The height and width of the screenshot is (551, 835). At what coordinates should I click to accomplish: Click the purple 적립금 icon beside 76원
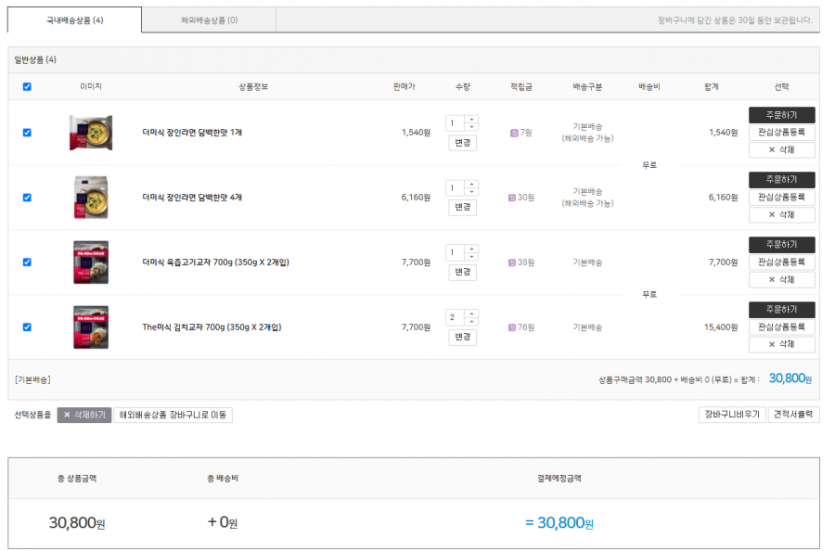[513, 327]
